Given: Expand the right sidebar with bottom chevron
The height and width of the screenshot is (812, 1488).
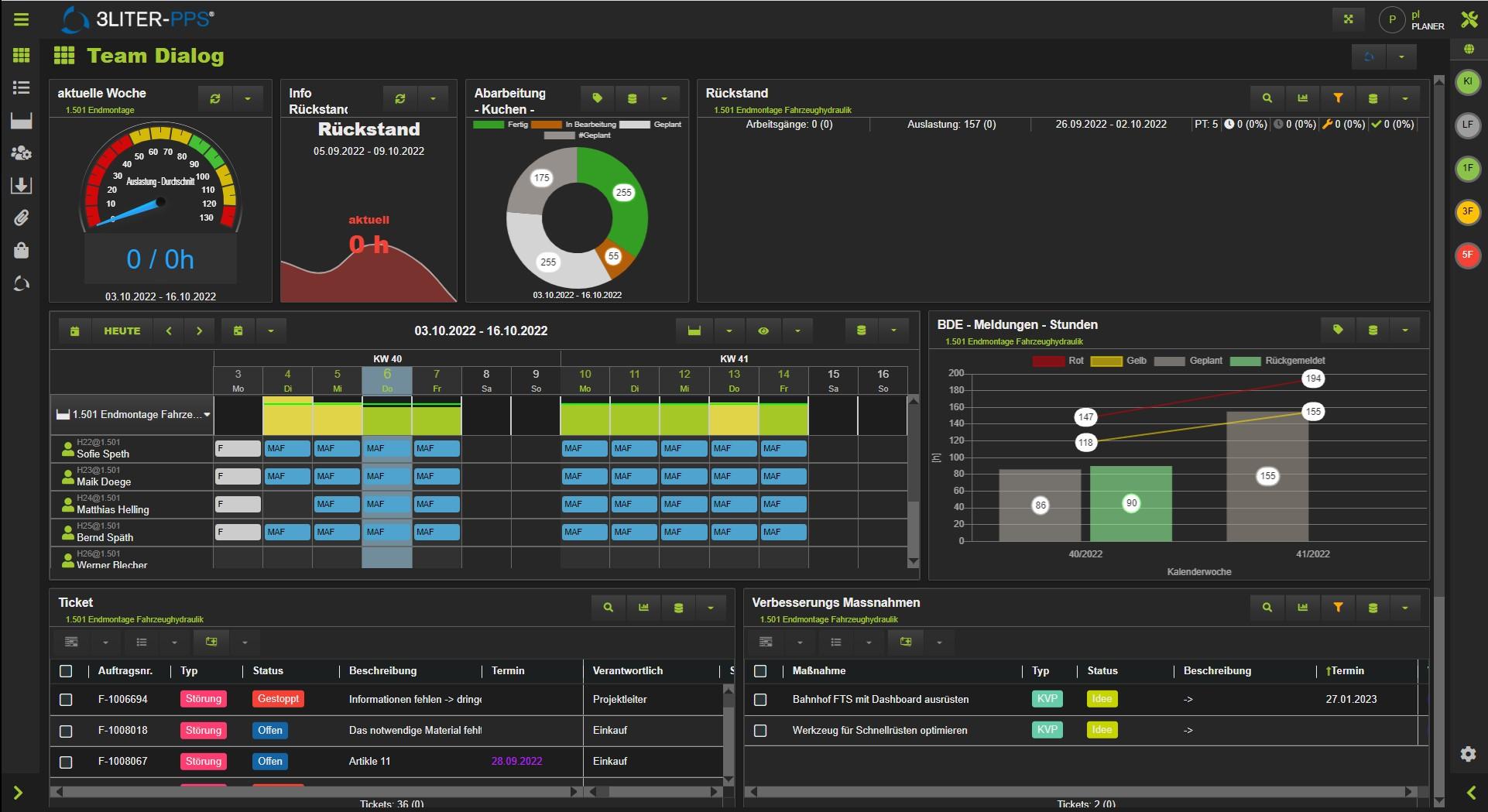Looking at the screenshot, I should click(1471, 792).
